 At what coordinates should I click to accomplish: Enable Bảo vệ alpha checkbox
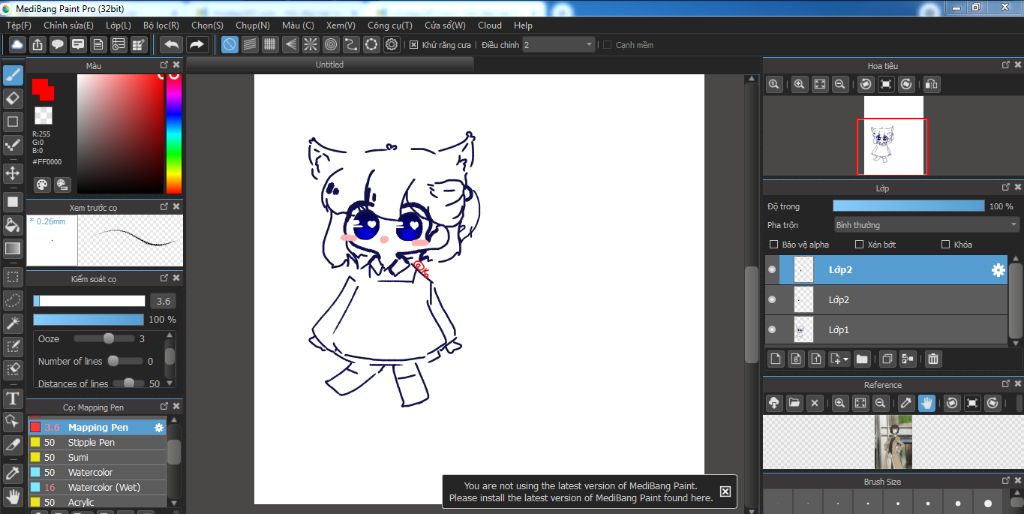[774, 244]
